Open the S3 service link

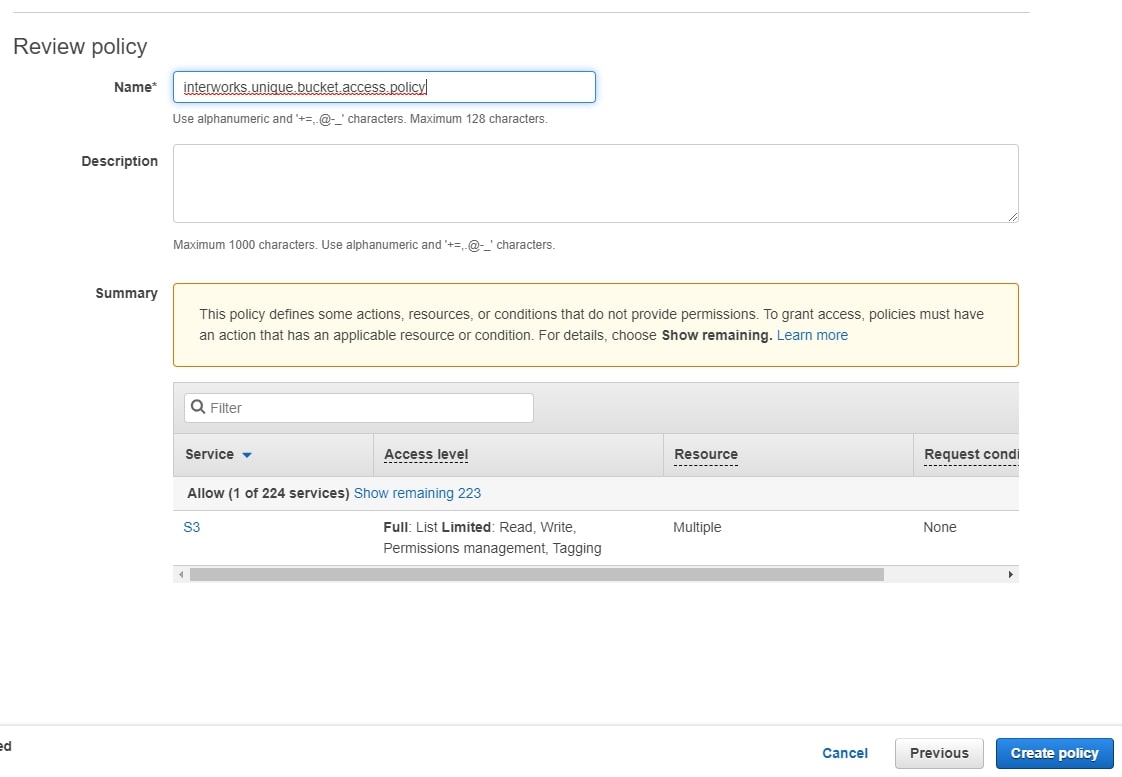click(x=192, y=527)
